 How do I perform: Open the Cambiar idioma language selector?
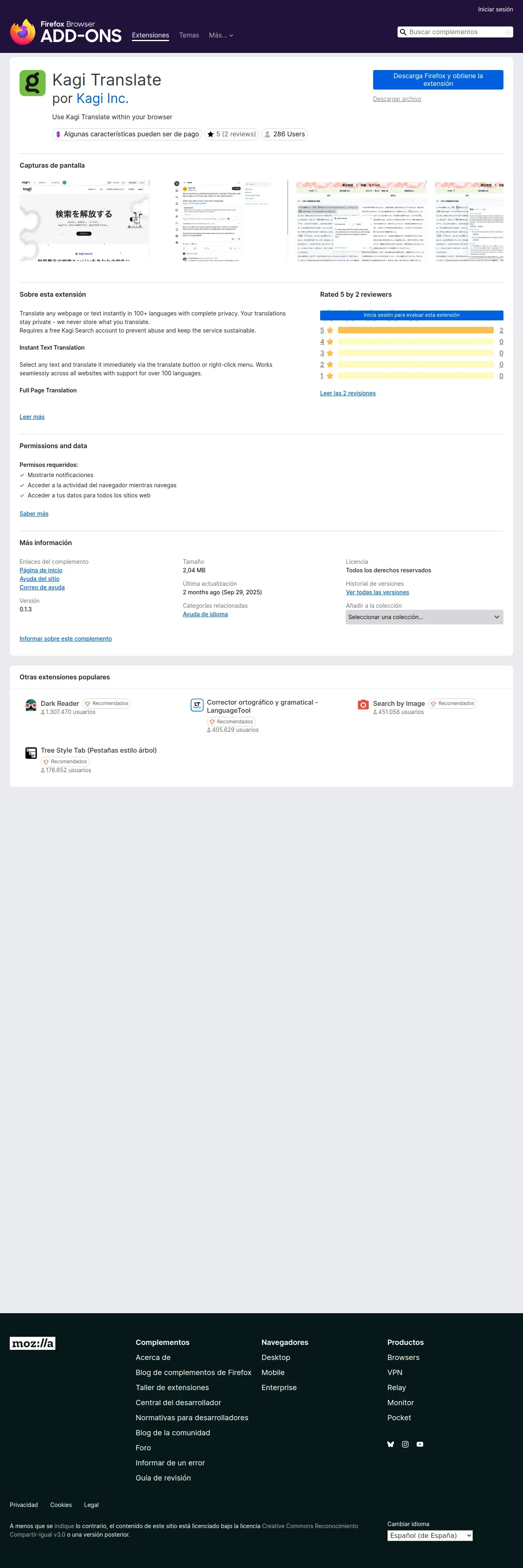[430, 1536]
